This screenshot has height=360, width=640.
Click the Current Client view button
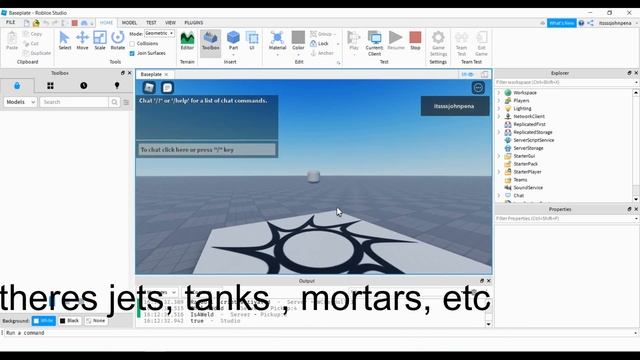374,42
